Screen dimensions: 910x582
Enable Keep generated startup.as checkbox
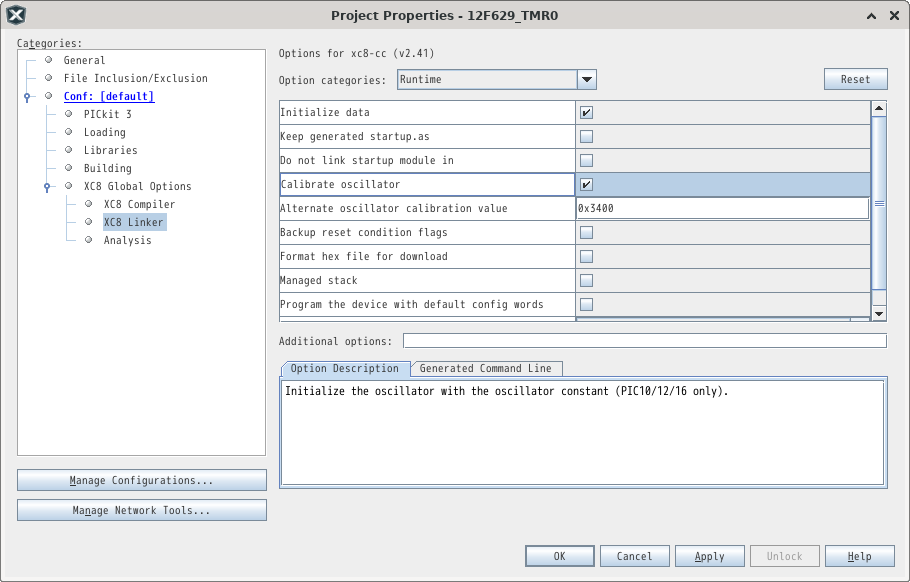click(x=587, y=136)
